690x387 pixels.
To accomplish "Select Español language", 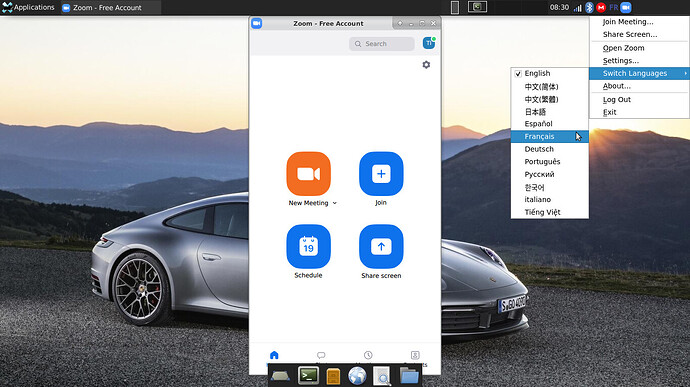I will tap(550, 124).
